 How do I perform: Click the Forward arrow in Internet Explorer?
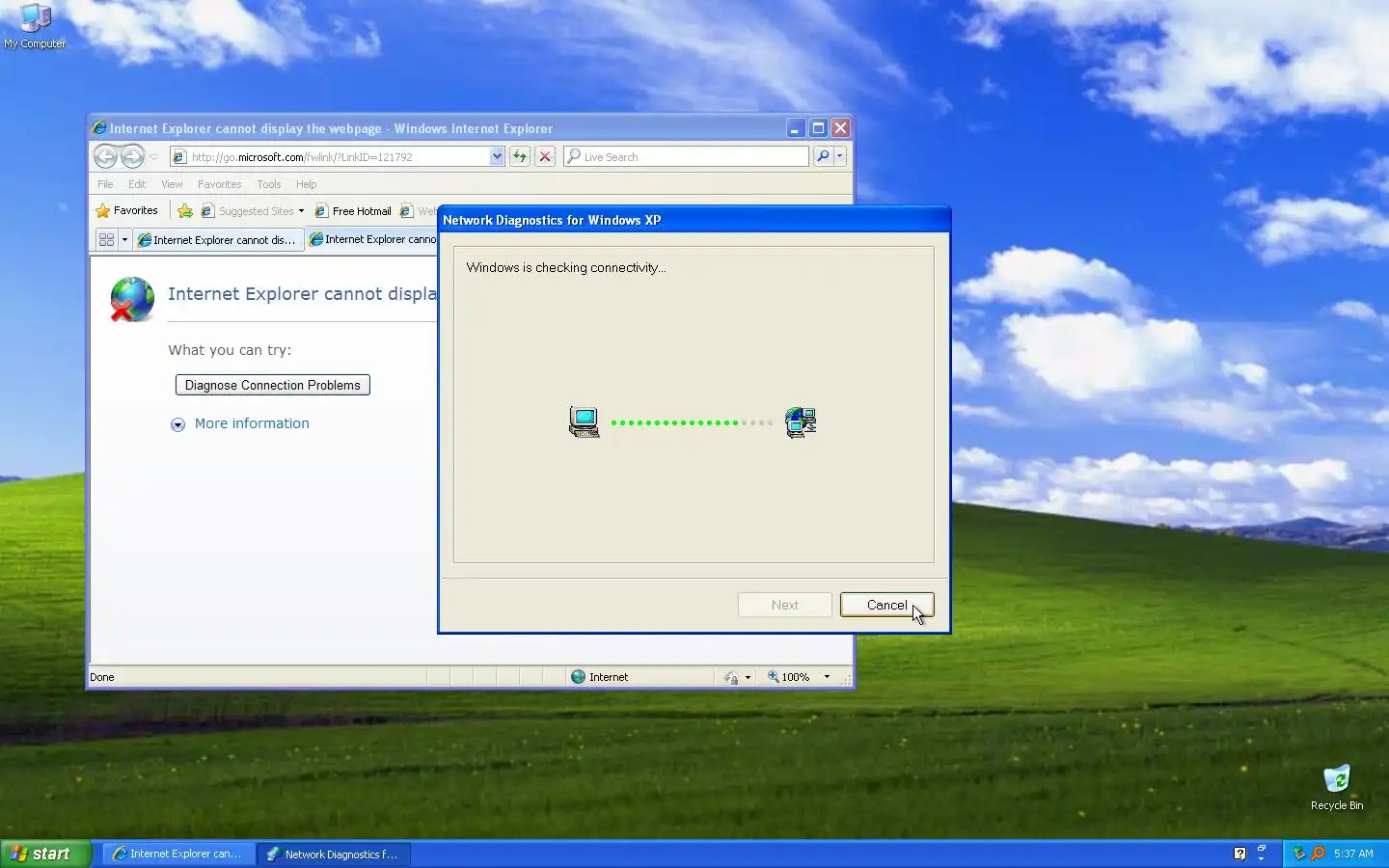133,156
